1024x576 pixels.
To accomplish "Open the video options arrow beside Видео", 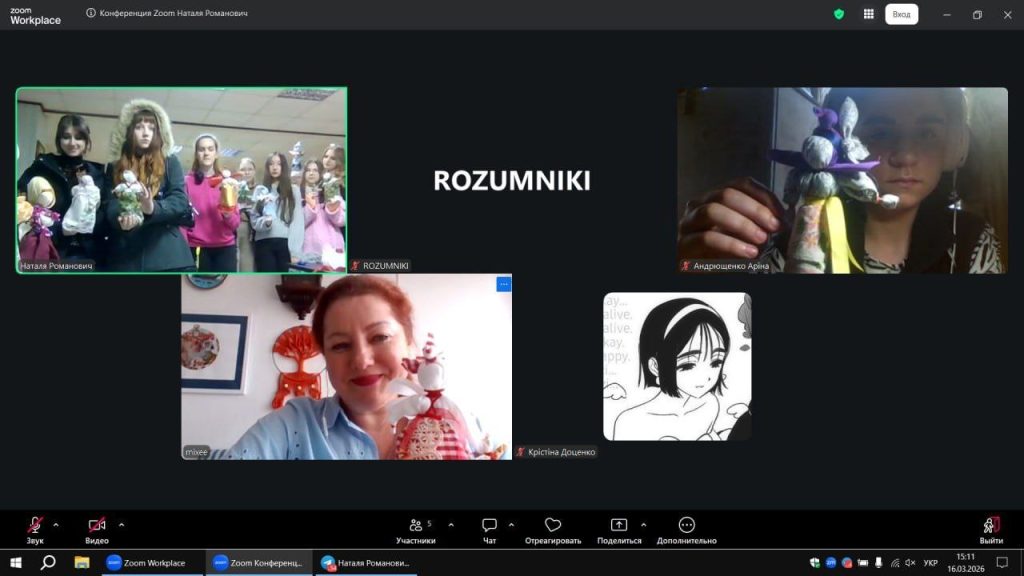I will [x=121, y=524].
